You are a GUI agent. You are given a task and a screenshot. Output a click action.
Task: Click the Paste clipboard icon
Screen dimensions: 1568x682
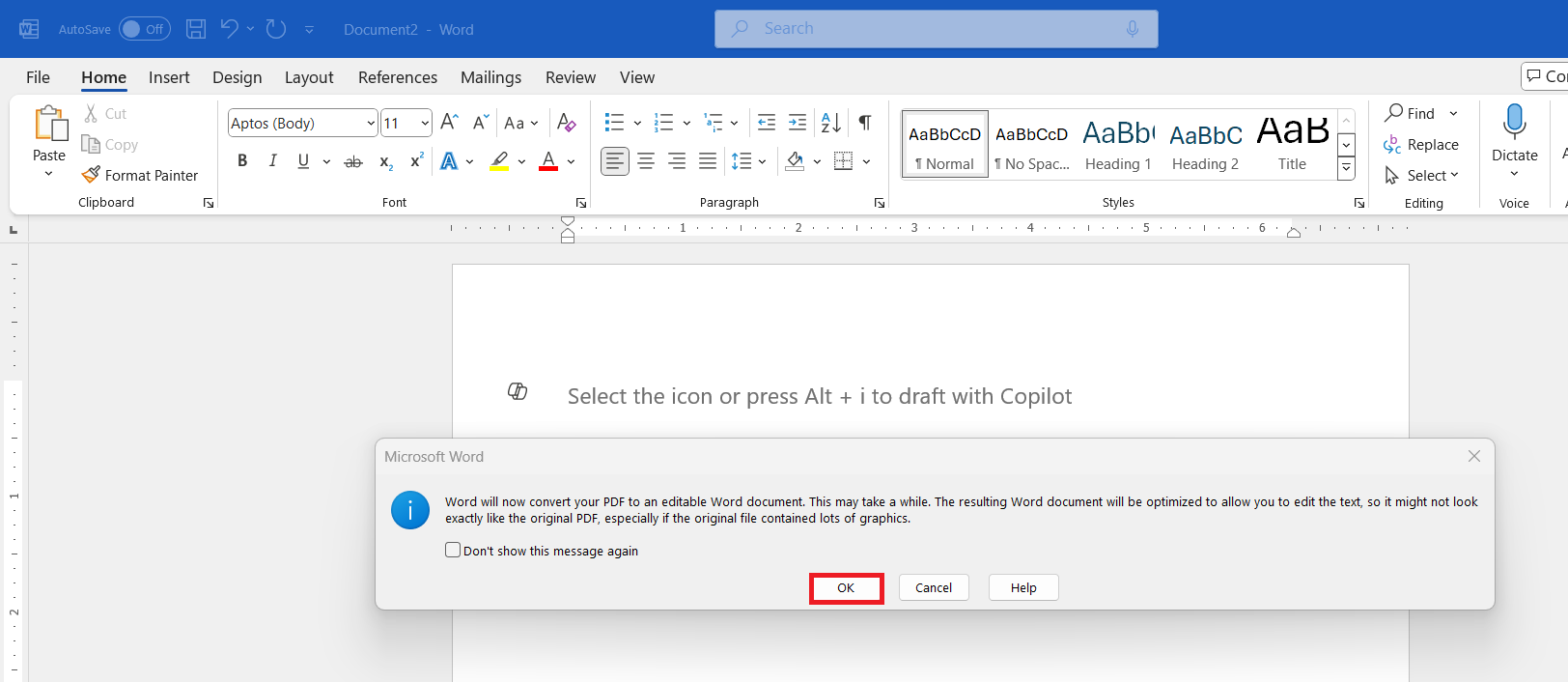point(50,124)
